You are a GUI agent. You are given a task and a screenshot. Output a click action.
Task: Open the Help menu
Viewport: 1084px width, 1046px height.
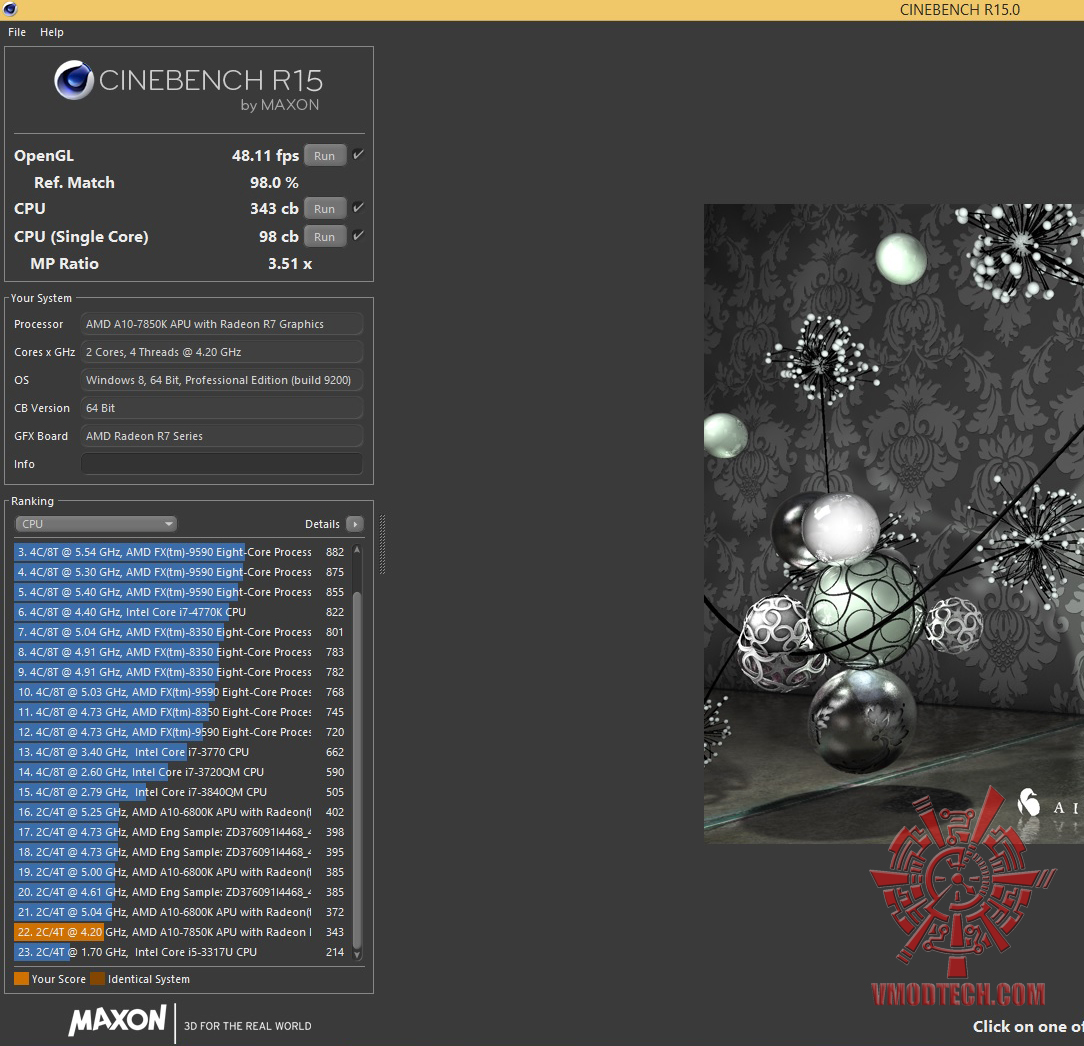pos(52,32)
